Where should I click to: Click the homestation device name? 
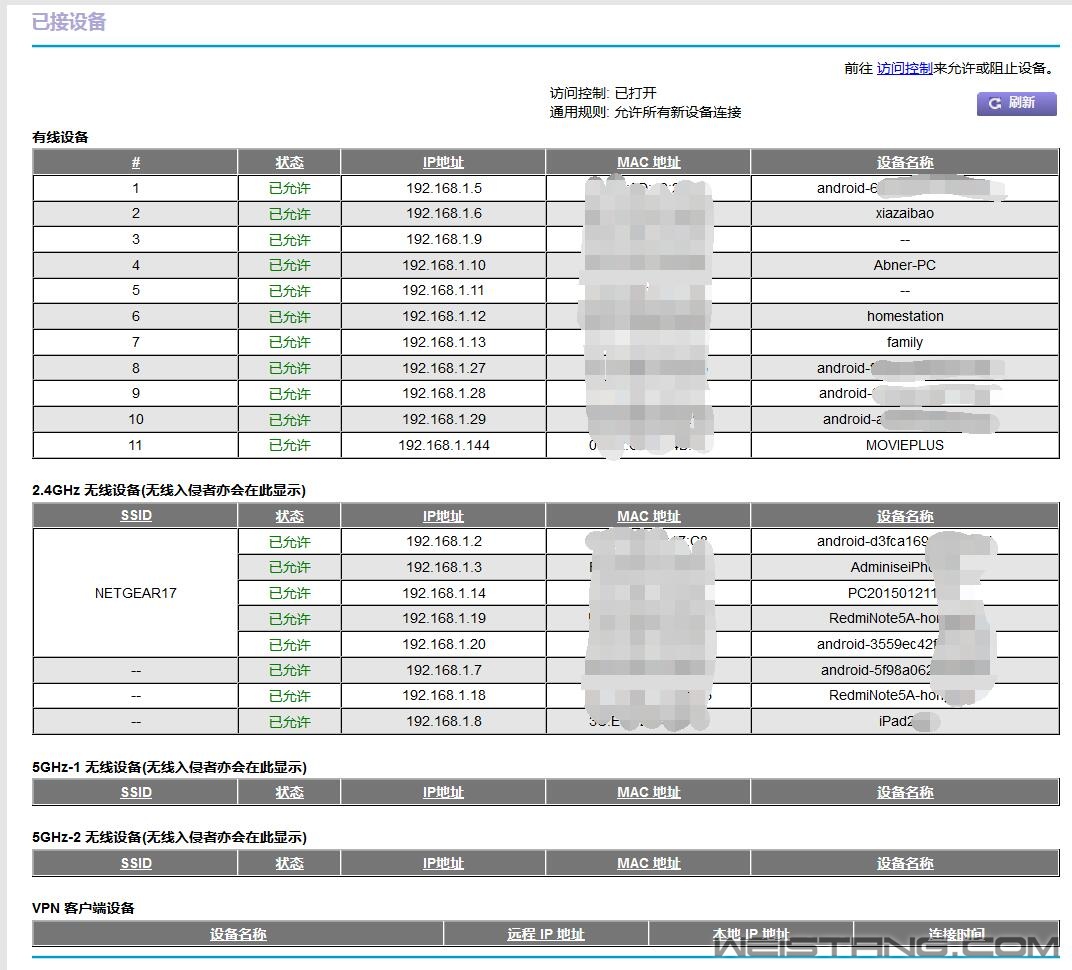pos(904,316)
